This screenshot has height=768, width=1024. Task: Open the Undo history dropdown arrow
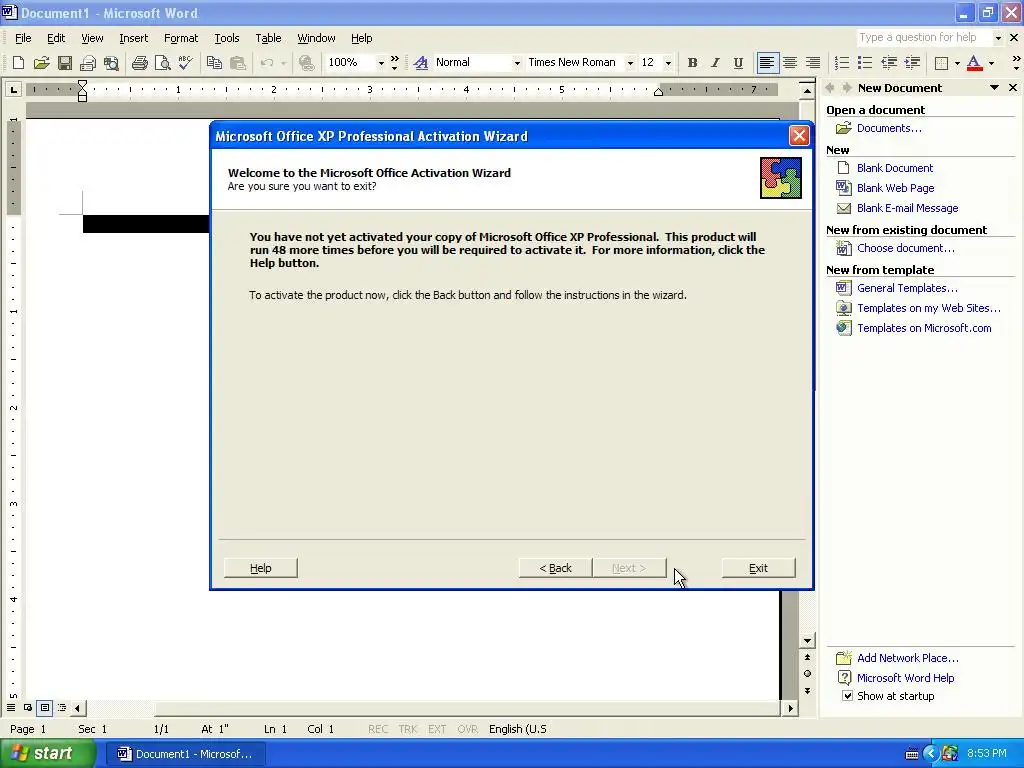283,63
